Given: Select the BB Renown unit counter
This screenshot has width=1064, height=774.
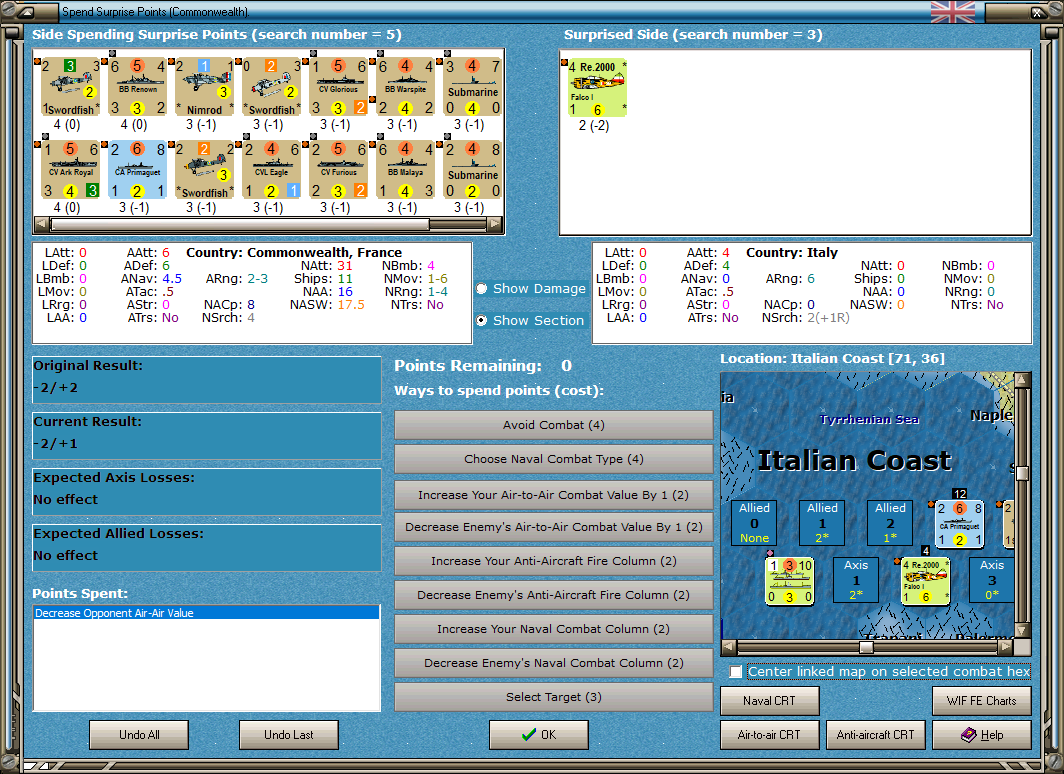Looking at the screenshot, I should coord(138,87).
